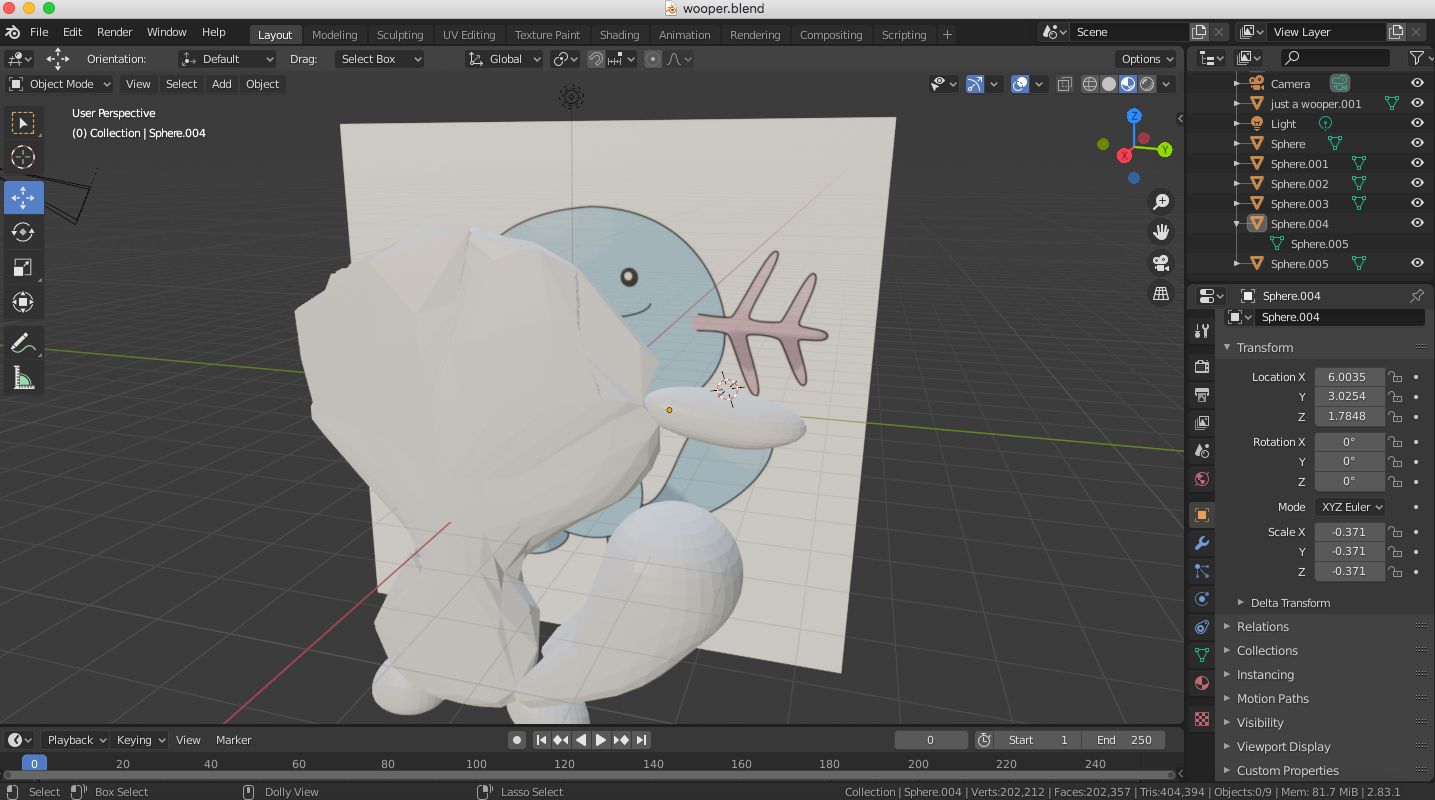Image resolution: width=1435 pixels, height=800 pixels.
Task: Toggle X-Ray mode in the viewport header
Action: click(1064, 84)
